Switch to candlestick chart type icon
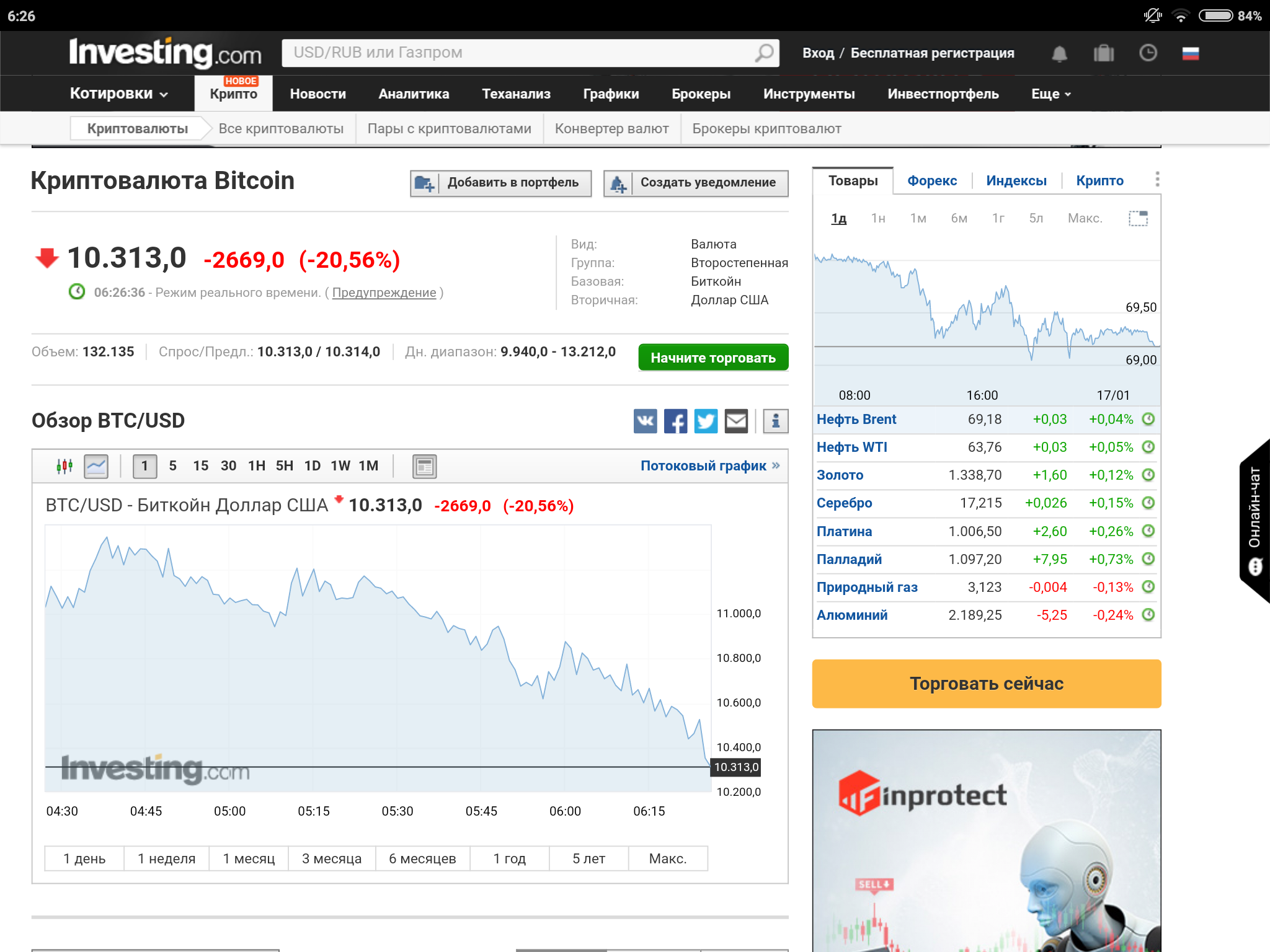The width and height of the screenshot is (1270, 952). (64, 466)
